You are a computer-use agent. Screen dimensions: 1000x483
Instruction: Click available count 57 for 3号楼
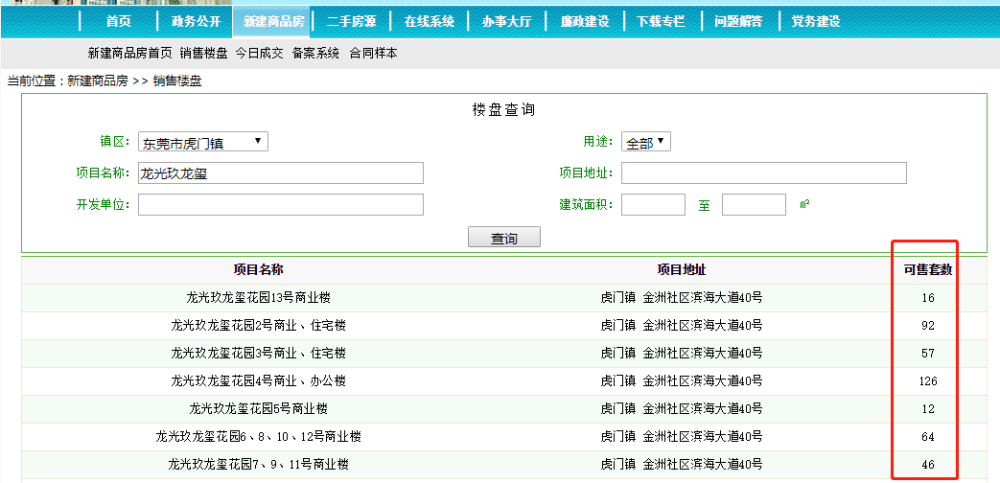click(928, 353)
